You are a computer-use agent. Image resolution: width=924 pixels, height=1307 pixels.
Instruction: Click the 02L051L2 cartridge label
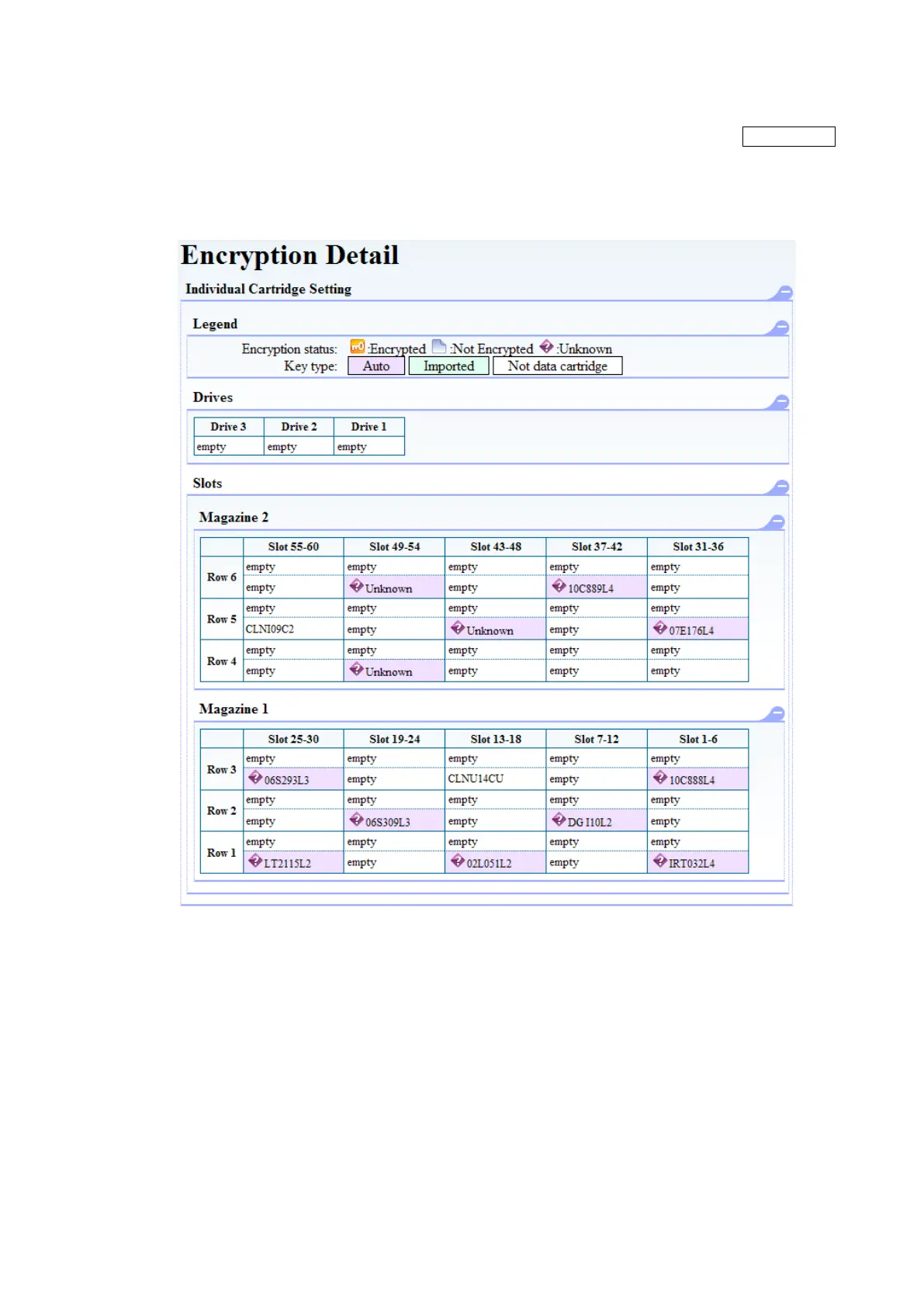click(489, 864)
